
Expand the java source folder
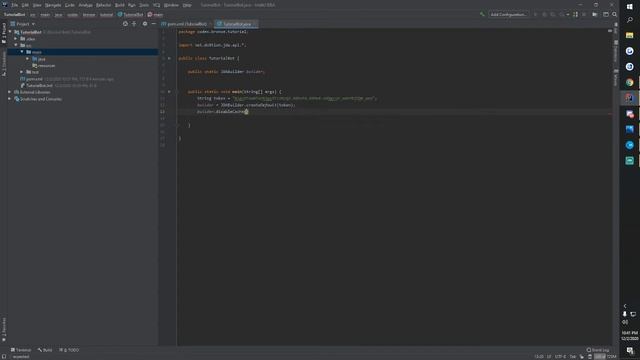28,59
